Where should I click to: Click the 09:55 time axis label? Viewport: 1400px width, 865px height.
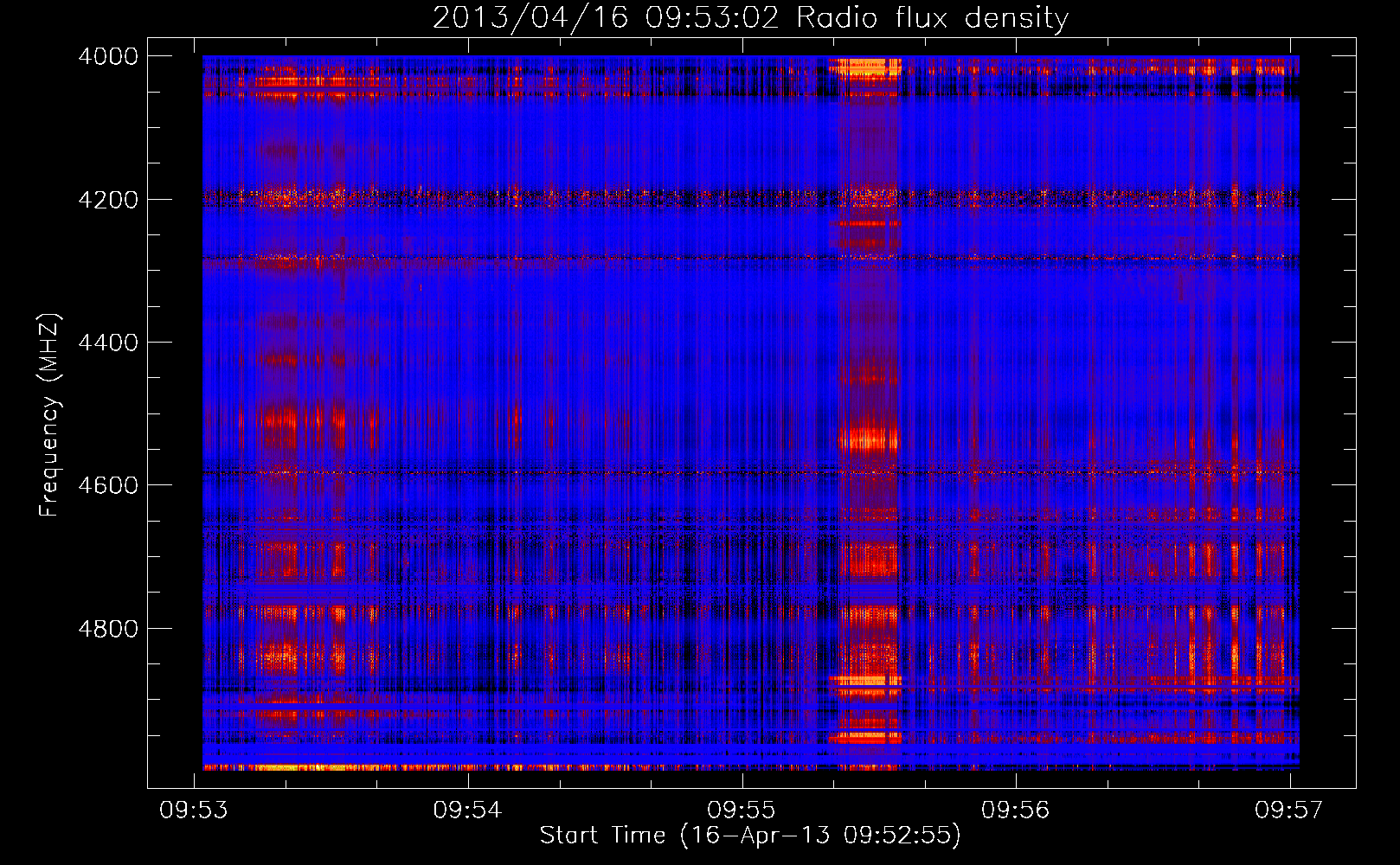pos(742,810)
